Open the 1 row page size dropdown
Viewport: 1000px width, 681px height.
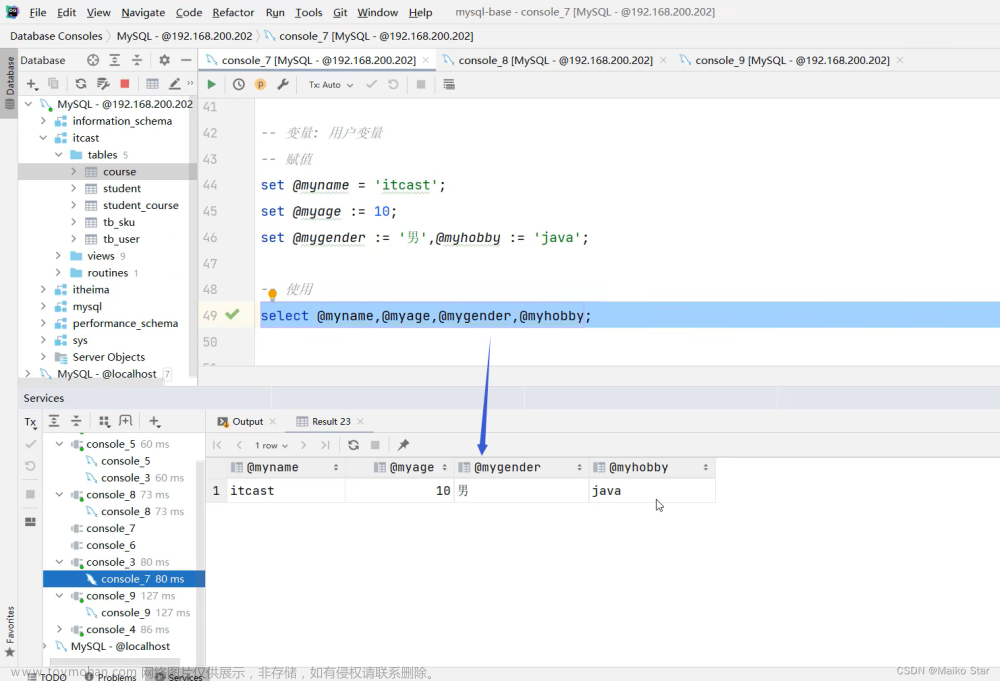(x=271, y=446)
